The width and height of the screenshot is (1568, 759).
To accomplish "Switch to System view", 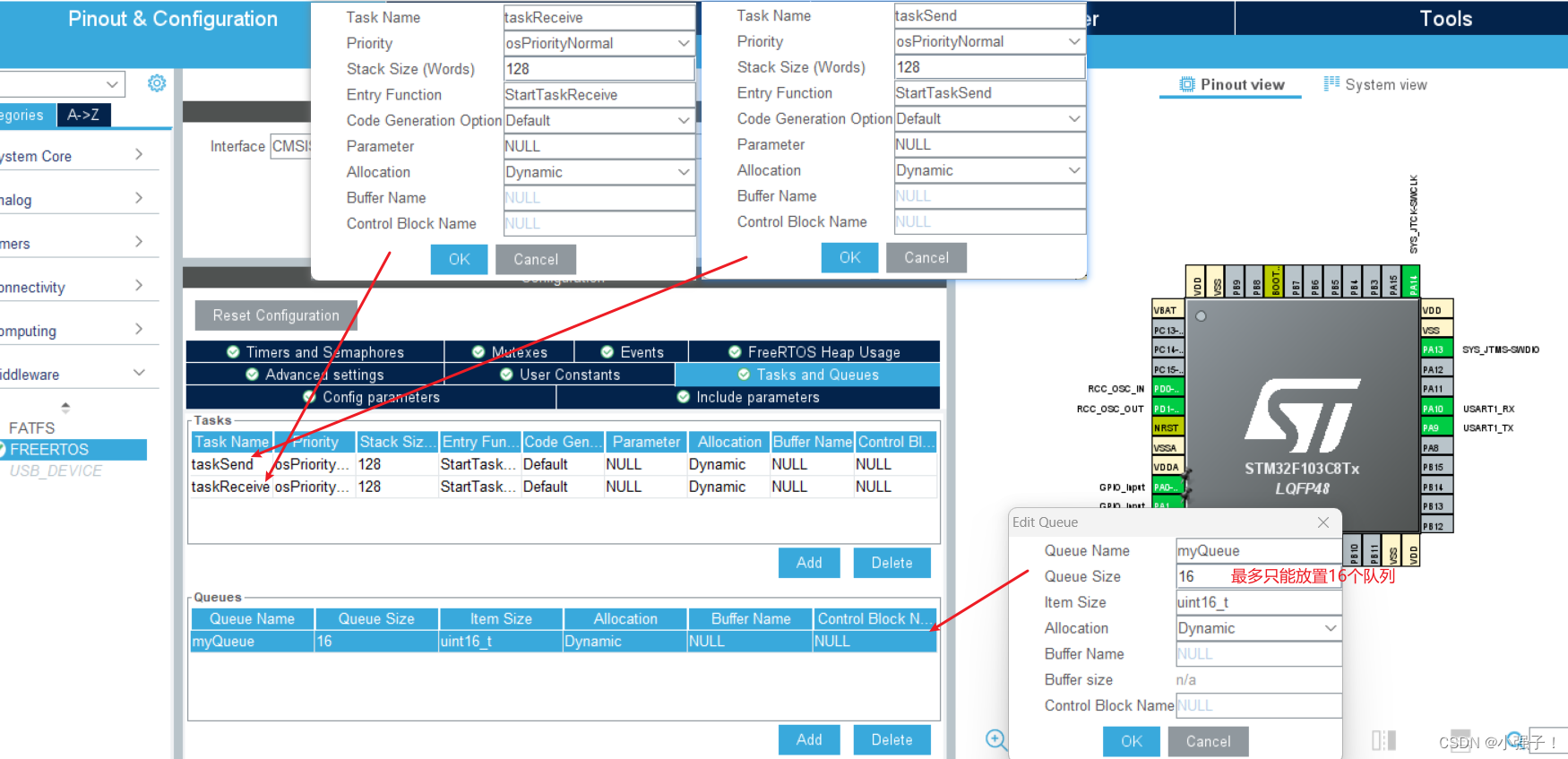I will (1375, 84).
